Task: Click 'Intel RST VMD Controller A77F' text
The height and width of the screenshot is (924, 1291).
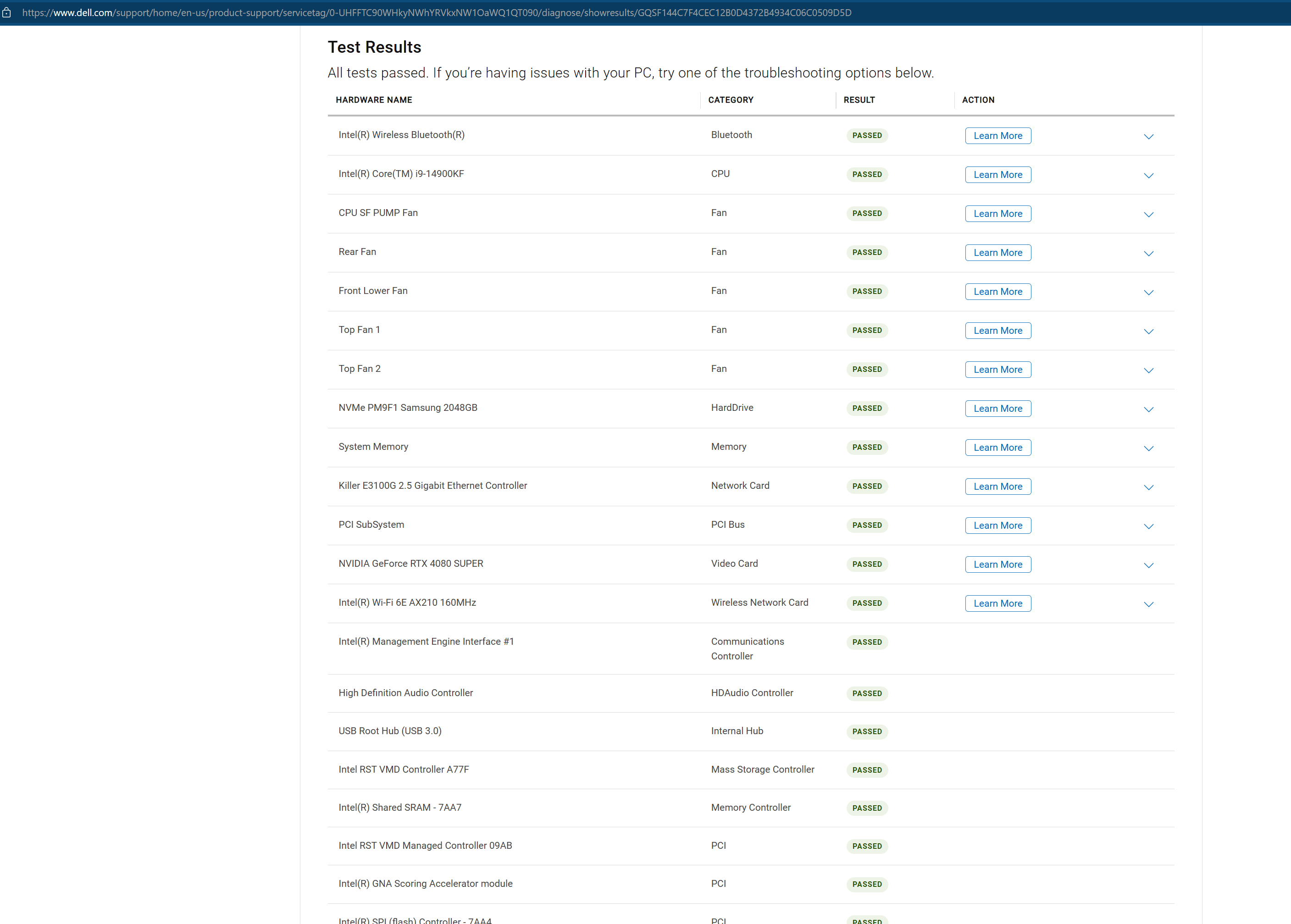Action: click(404, 769)
